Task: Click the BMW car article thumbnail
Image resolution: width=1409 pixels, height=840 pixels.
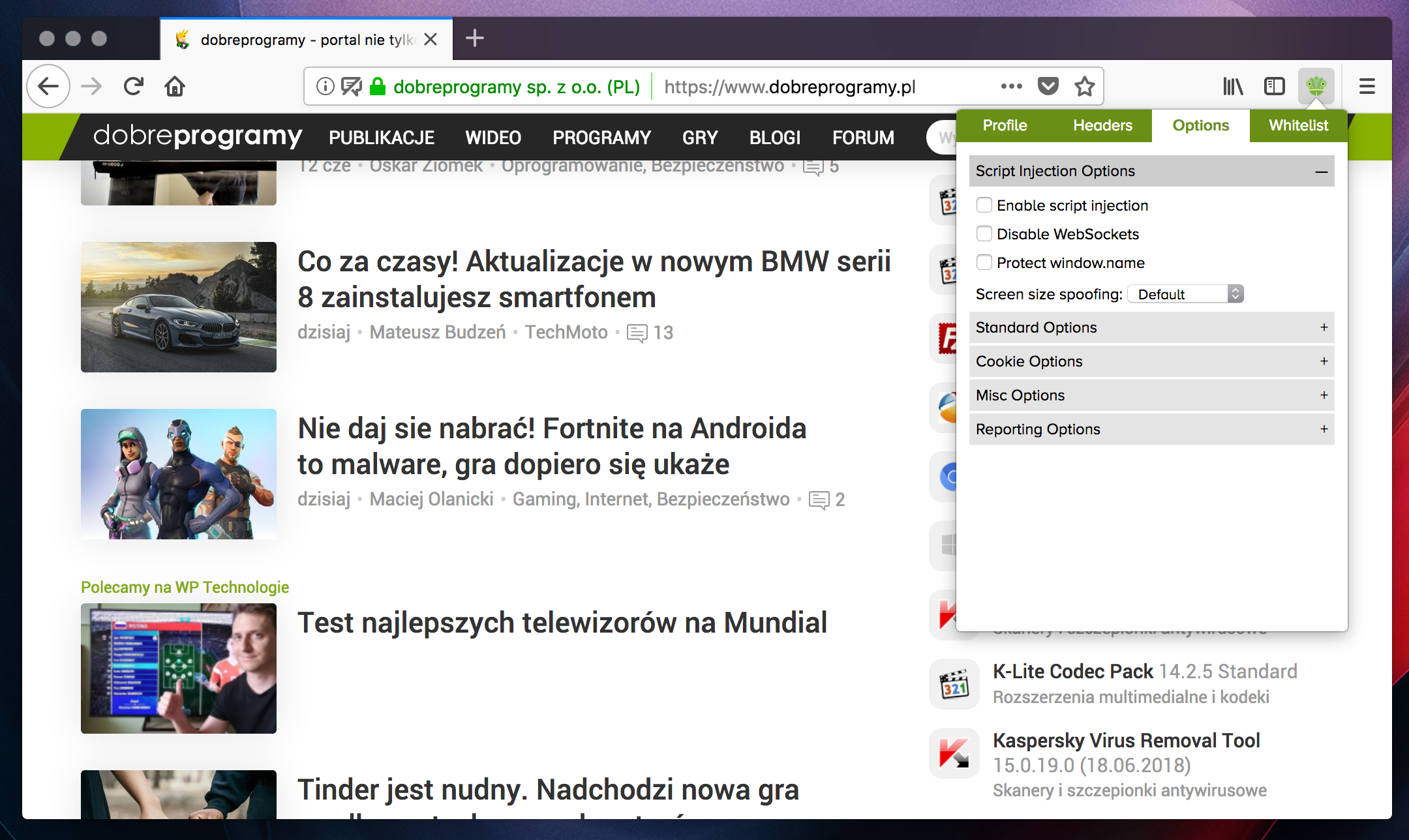Action: tap(179, 307)
